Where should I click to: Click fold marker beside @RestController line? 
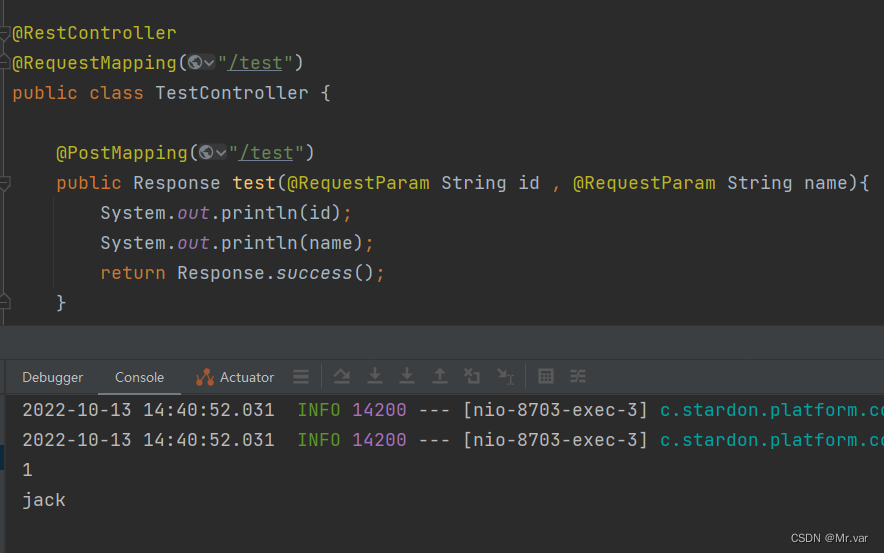click(x=5, y=34)
